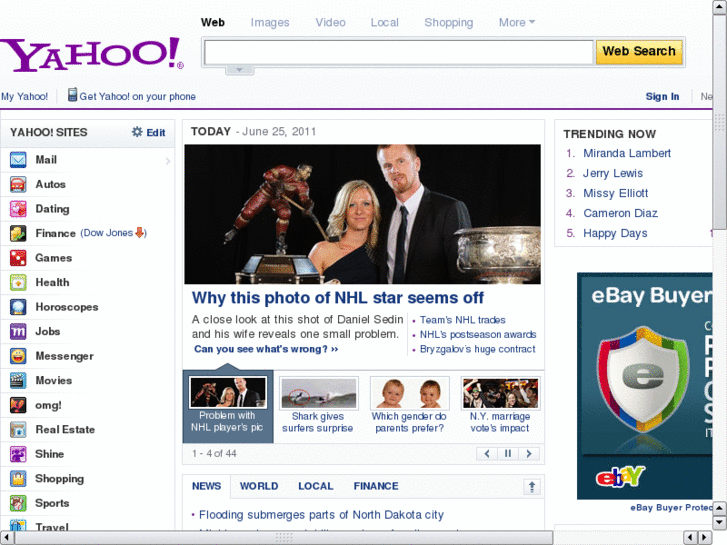Click trending topic Happy Days
The height and width of the screenshot is (545, 727).
point(615,233)
